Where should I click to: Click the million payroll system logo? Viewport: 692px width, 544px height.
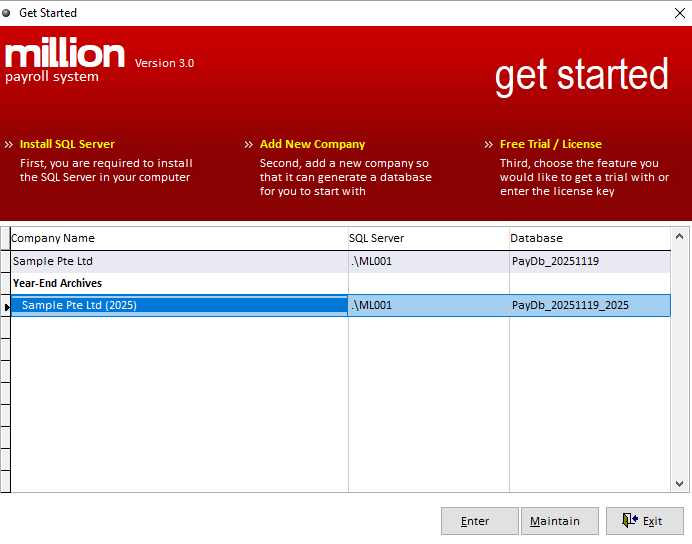point(64,60)
